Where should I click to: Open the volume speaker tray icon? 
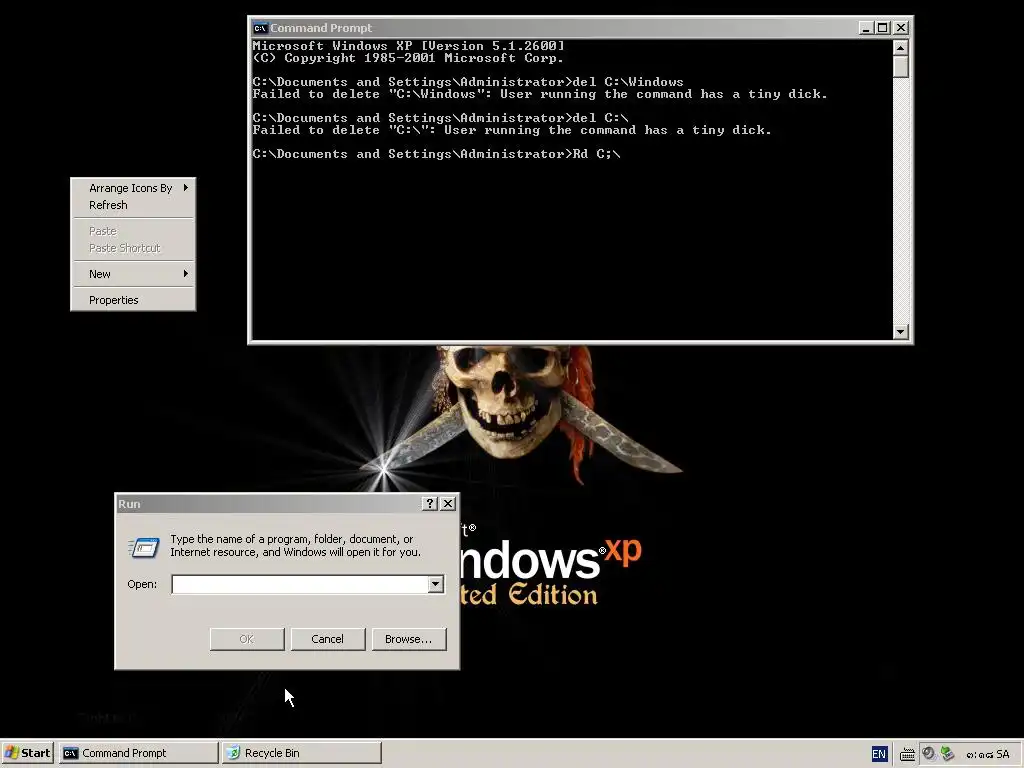(x=929, y=754)
